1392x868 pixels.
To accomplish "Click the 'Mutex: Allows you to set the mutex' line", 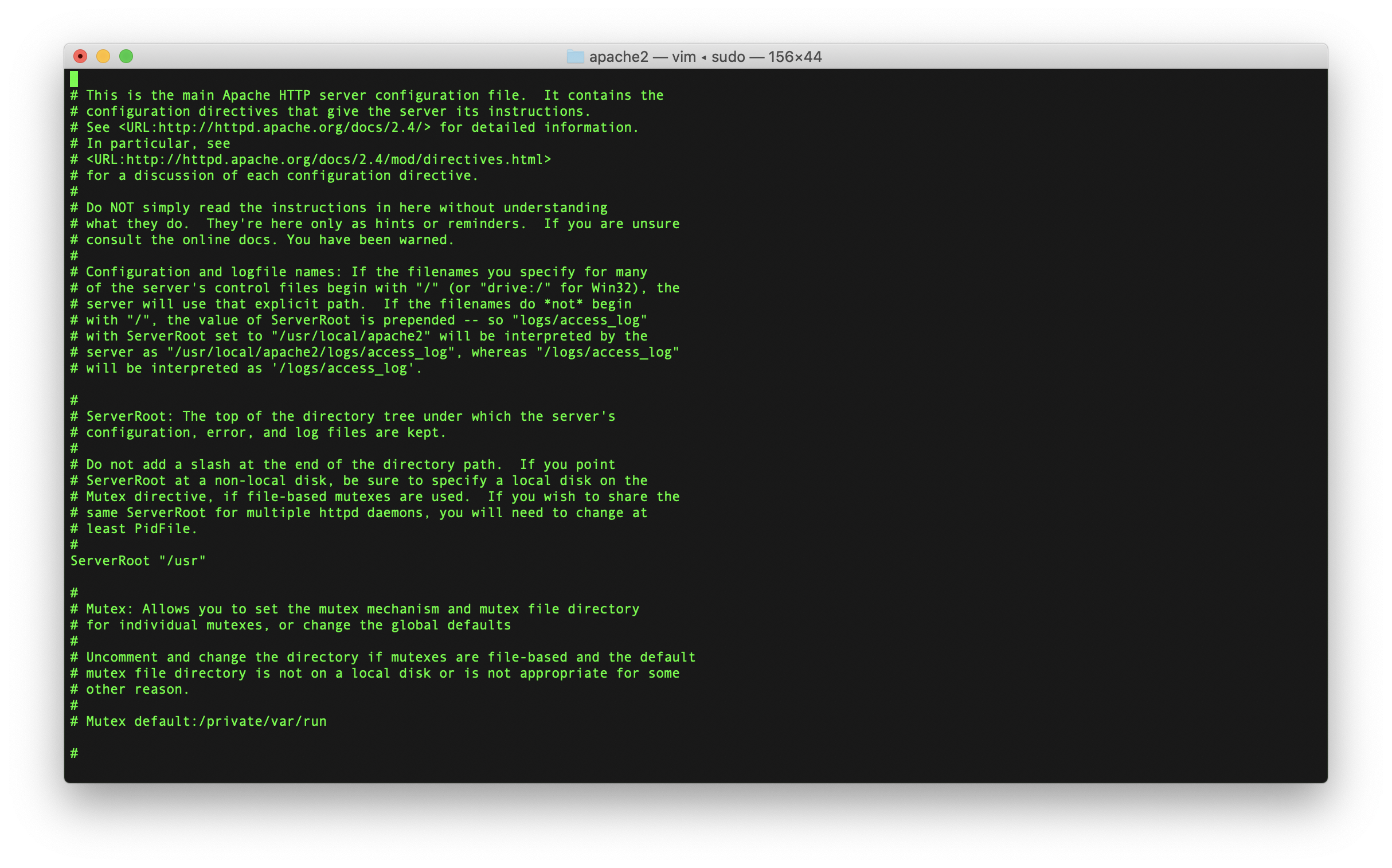I will tap(355, 609).
